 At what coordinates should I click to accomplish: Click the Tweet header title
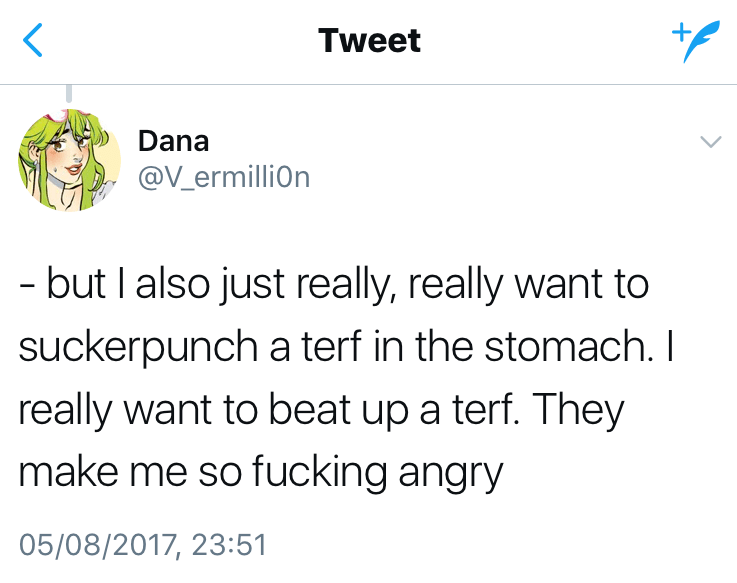click(x=369, y=41)
